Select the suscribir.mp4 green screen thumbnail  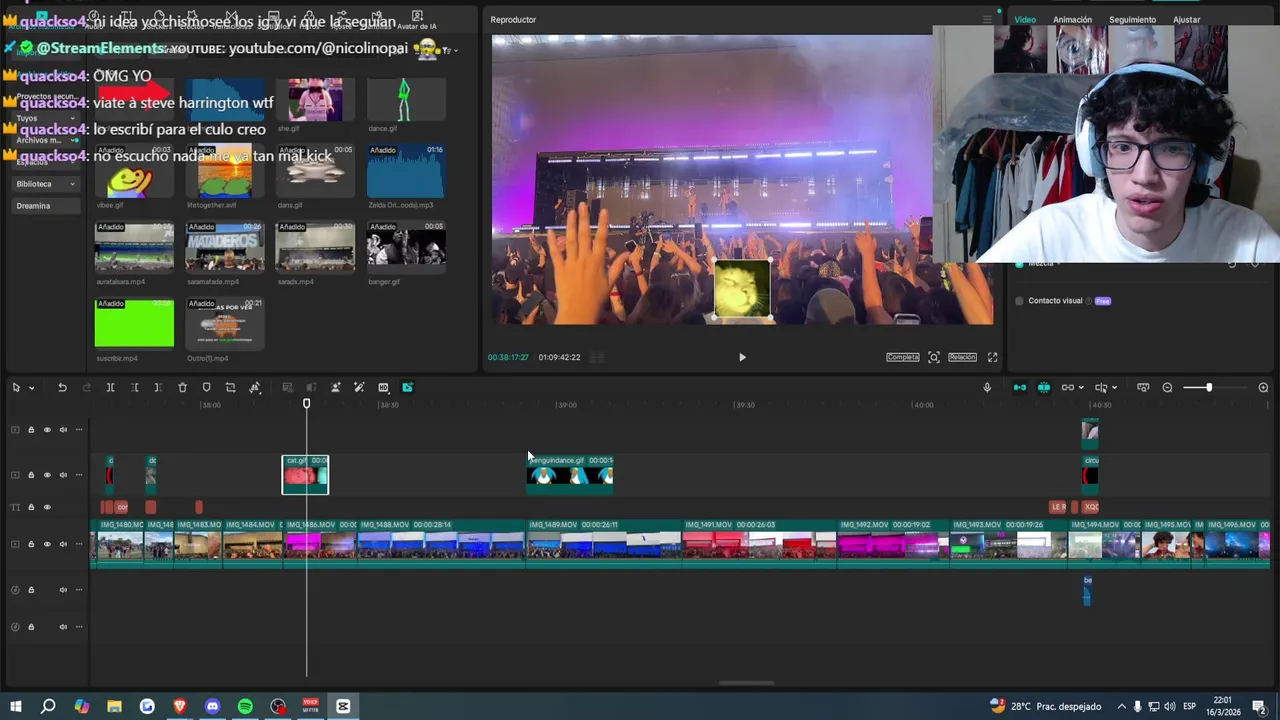134,324
